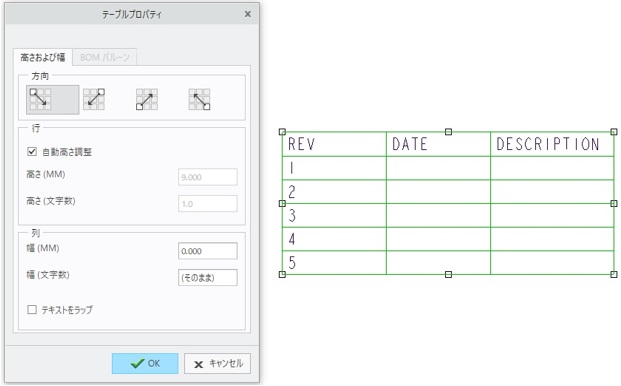
Task: Switch to the 高さおよび幅 tab
Action: click(x=43, y=57)
